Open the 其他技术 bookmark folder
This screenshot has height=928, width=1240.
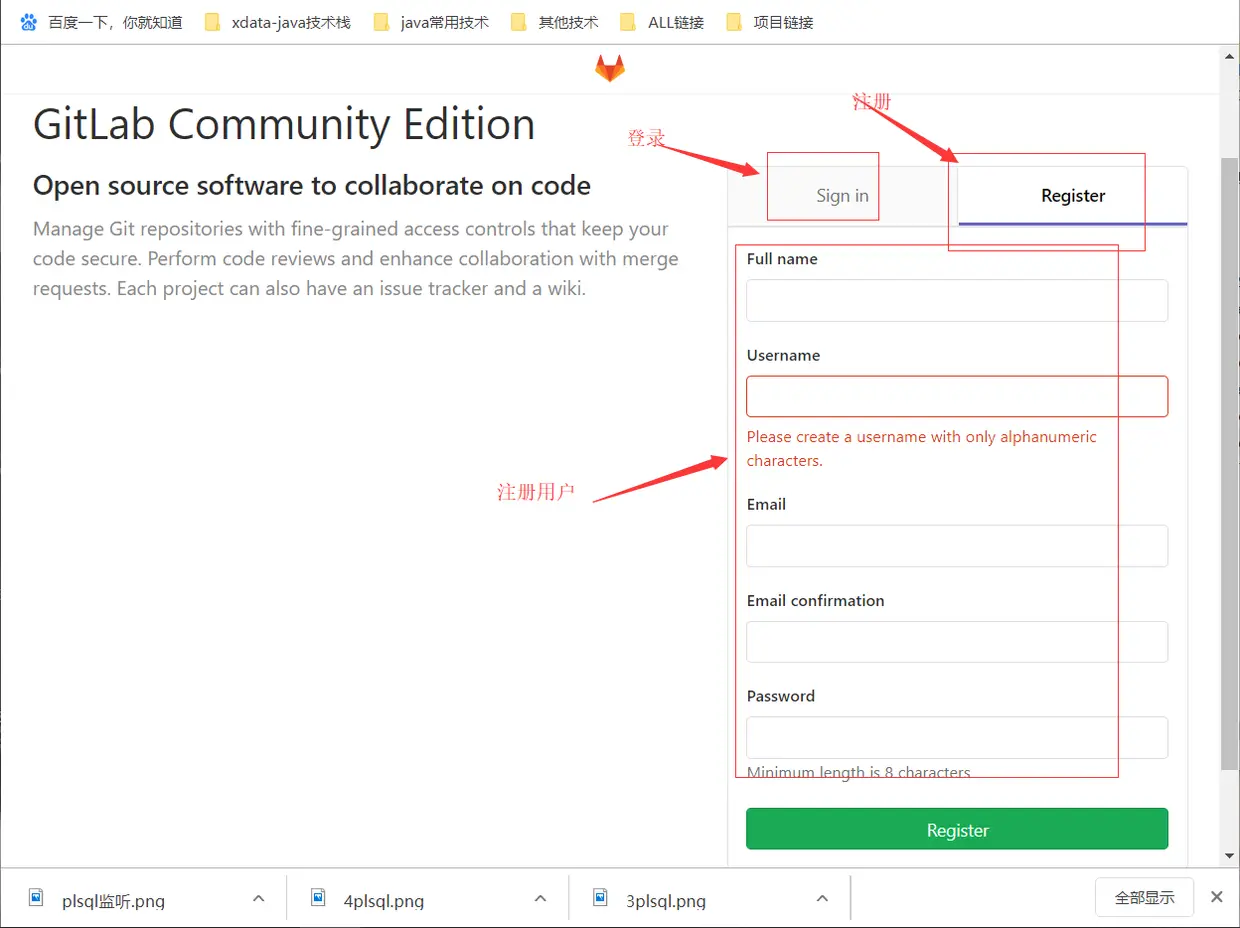point(554,22)
